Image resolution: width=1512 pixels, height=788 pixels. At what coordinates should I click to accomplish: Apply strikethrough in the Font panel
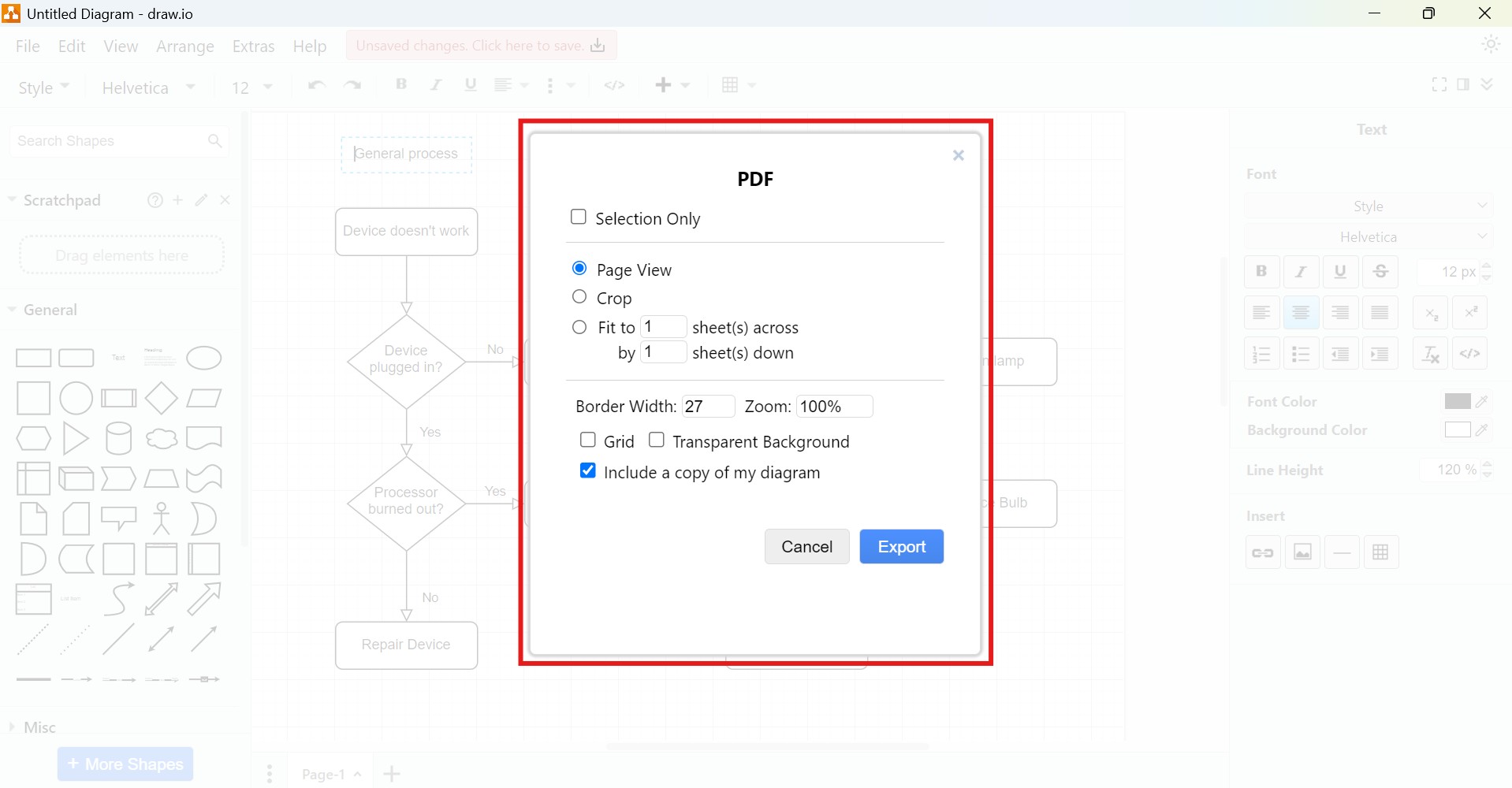(x=1380, y=271)
